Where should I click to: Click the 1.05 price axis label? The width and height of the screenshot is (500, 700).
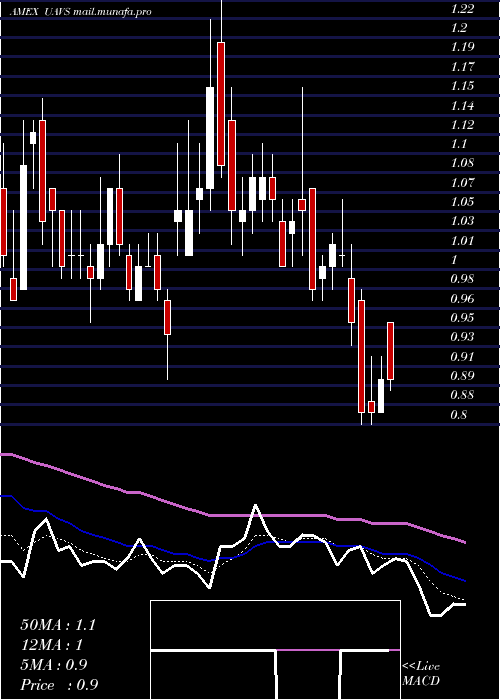(x=462, y=202)
